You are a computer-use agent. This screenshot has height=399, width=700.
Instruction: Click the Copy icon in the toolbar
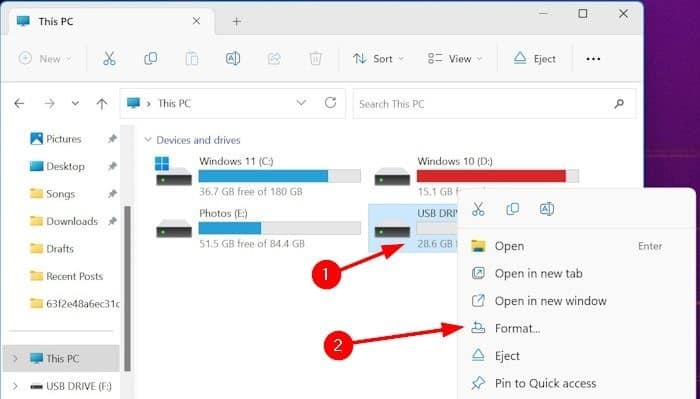pyautogui.click(x=150, y=58)
